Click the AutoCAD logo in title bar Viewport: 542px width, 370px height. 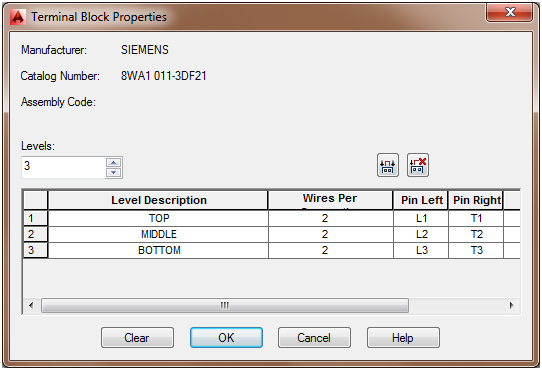[x=18, y=17]
